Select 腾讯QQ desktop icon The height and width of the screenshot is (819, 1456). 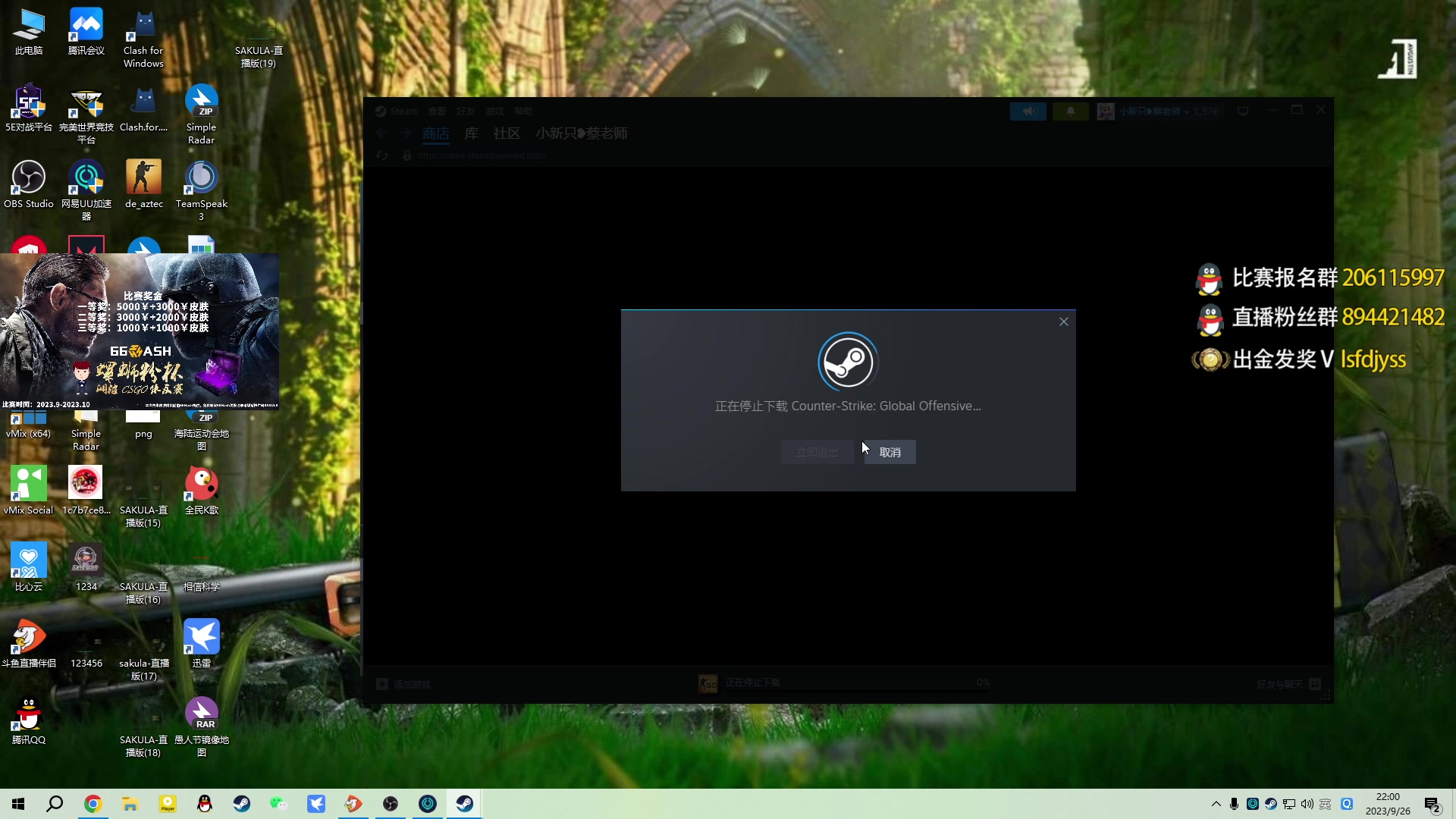29,720
